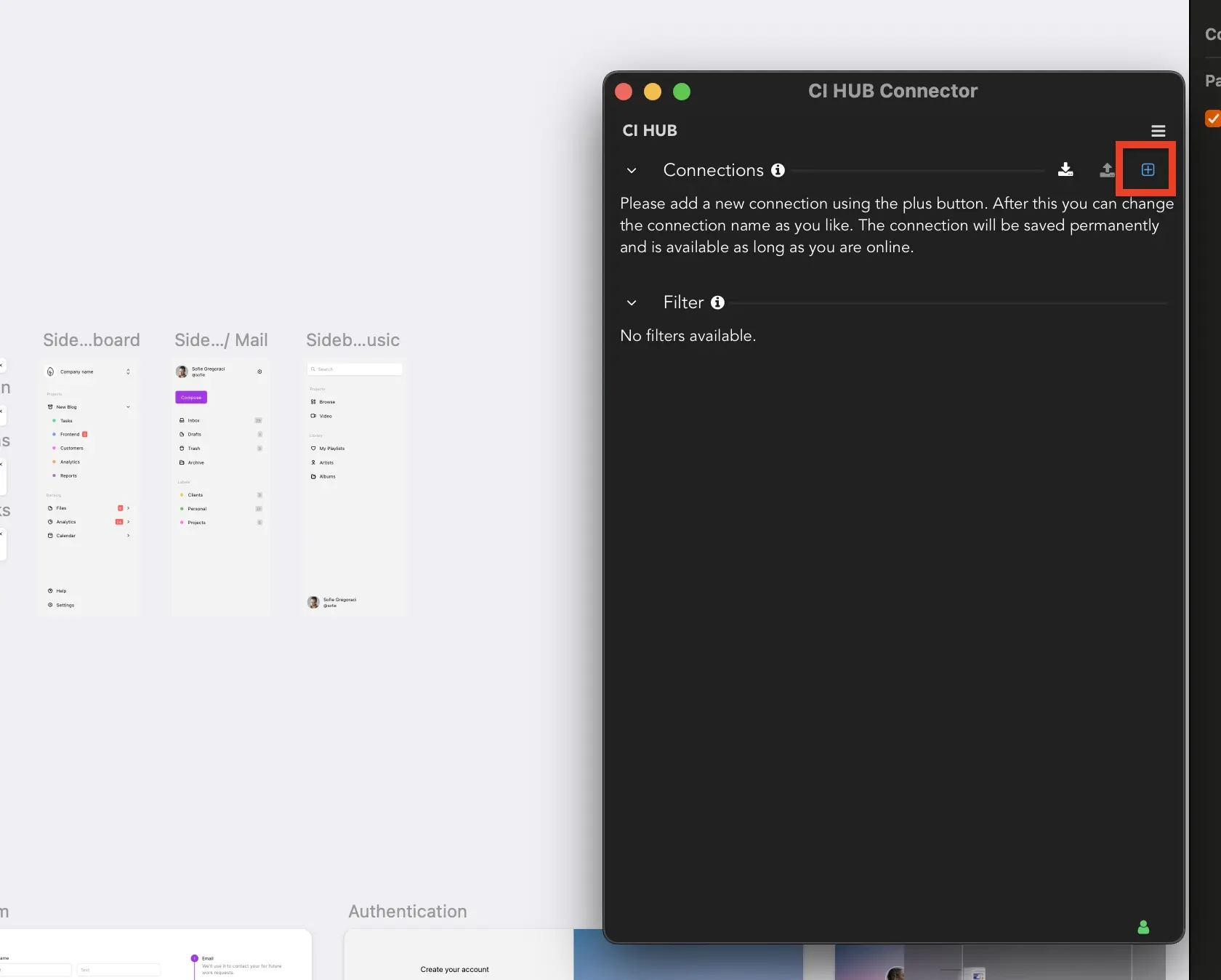Click the Filter section heading
The height and width of the screenshot is (980, 1221).
click(683, 302)
